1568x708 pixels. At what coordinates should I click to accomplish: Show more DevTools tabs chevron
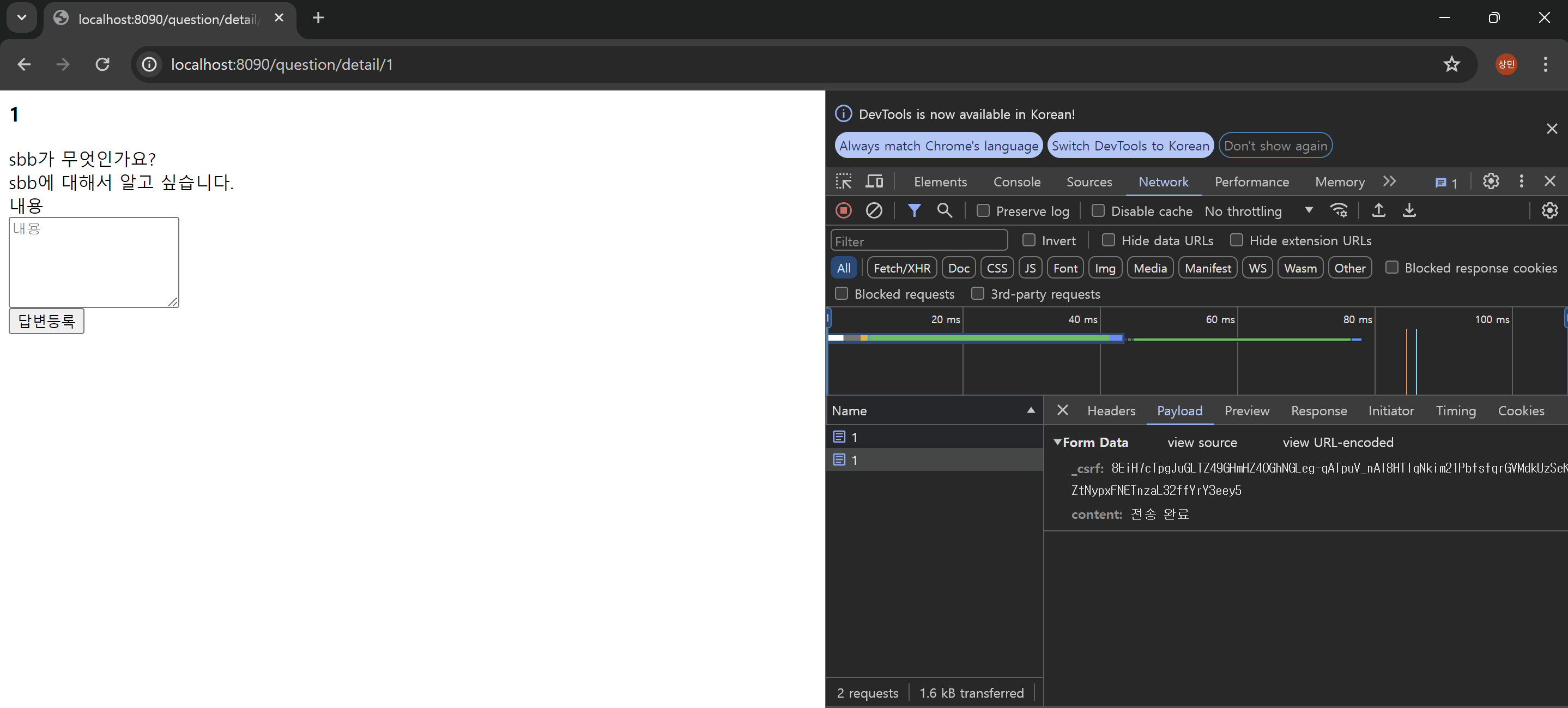click(x=1389, y=181)
